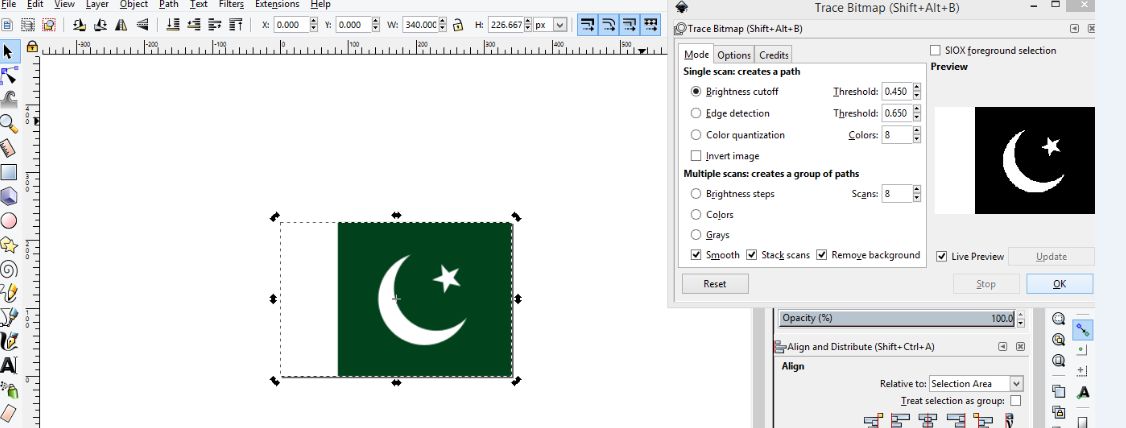Select the Bezier pen tool
The height and width of the screenshot is (428, 1126).
pos(8,317)
